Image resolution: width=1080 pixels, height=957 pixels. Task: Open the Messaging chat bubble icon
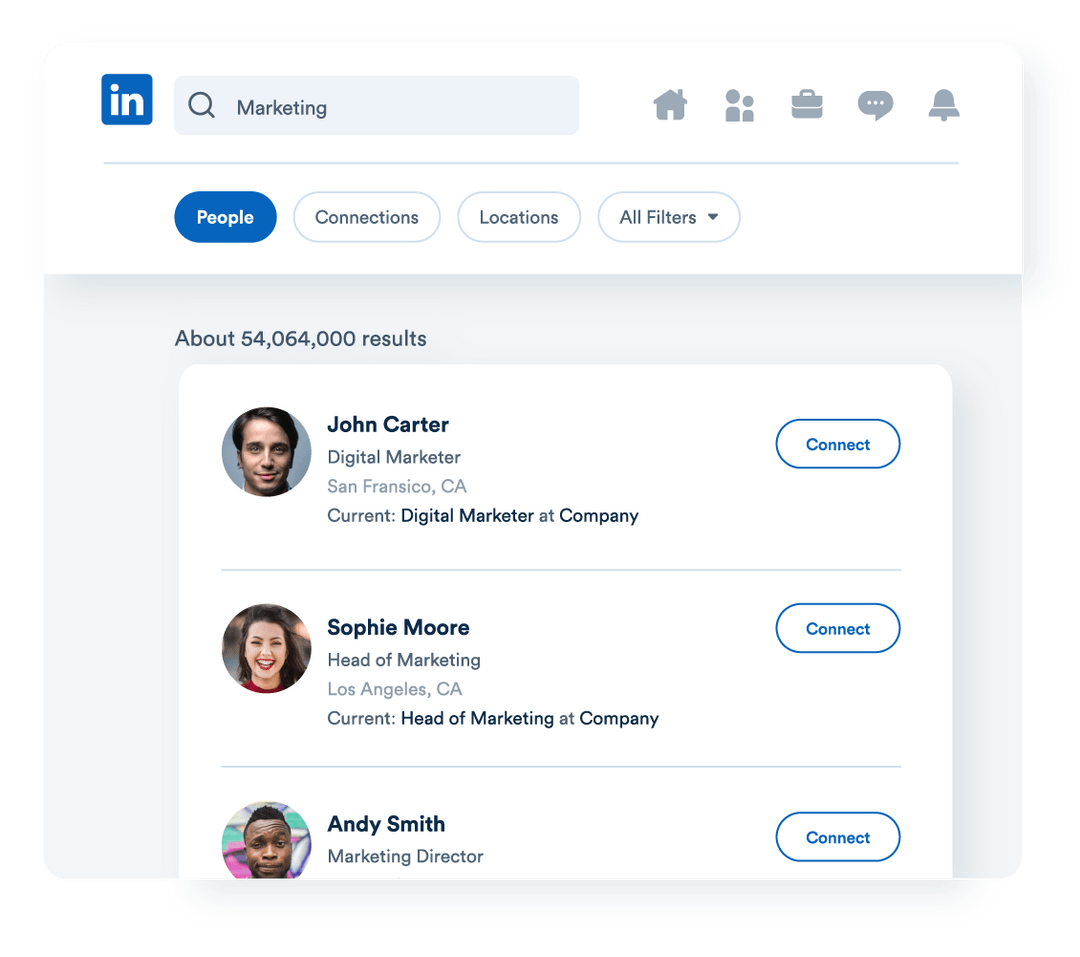[x=875, y=105]
